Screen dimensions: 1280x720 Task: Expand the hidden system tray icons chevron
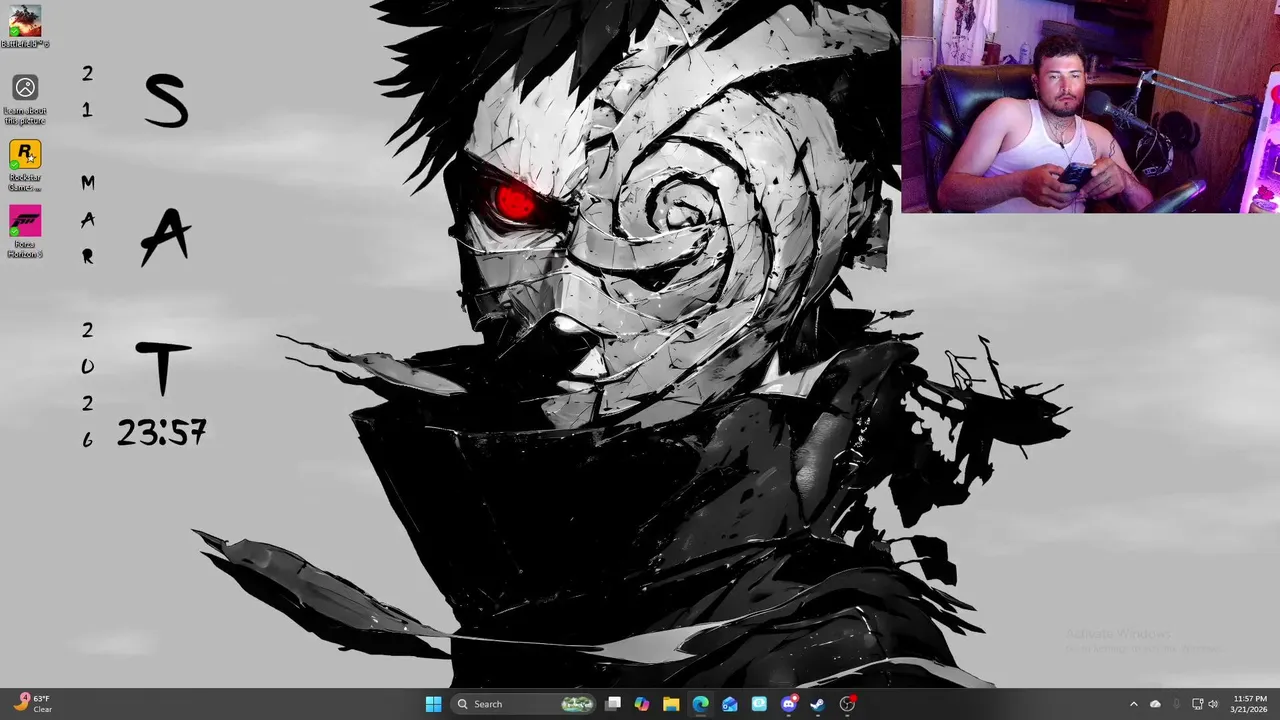tap(1133, 704)
